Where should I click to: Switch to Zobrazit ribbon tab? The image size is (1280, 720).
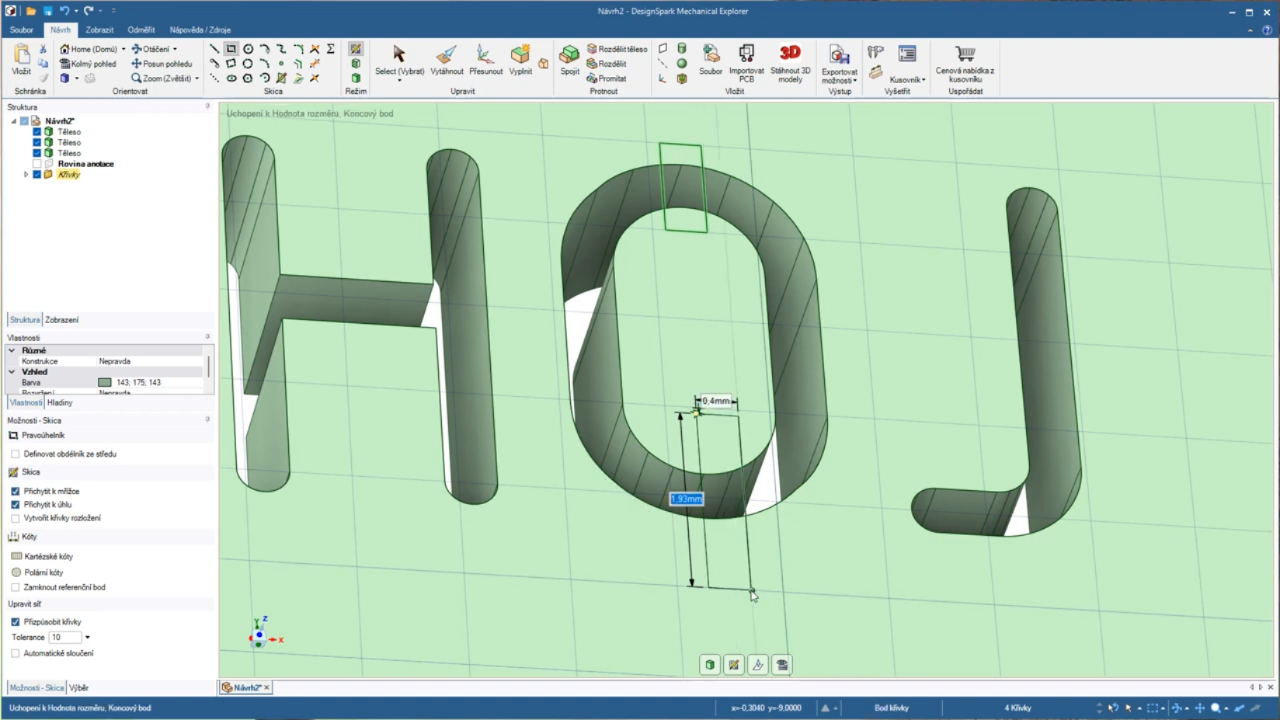click(x=99, y=30)
